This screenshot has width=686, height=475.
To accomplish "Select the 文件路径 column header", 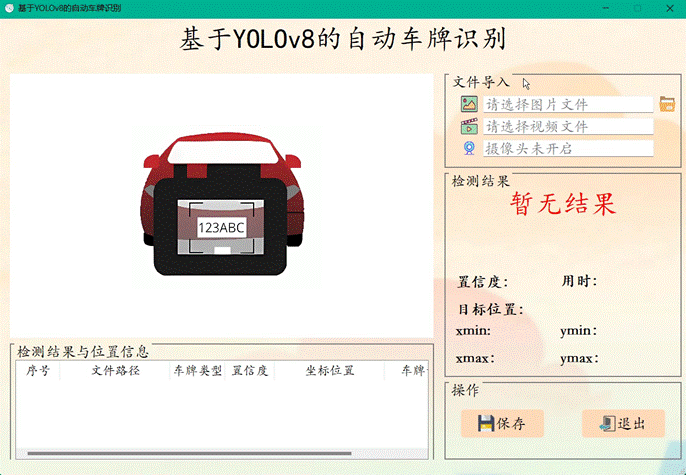I will point(116,371).
